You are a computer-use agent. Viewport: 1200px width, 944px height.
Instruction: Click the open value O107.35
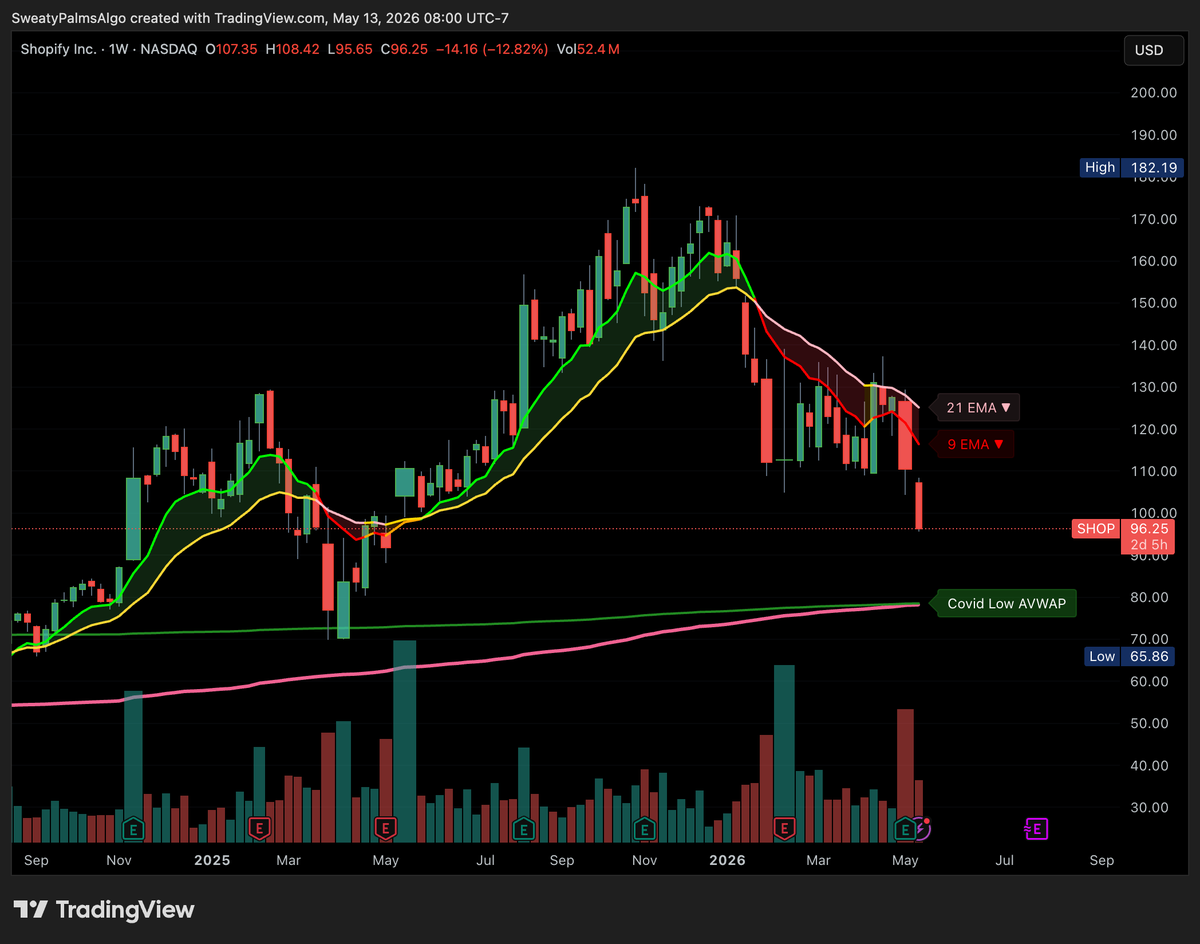click(x=231, y=49)
